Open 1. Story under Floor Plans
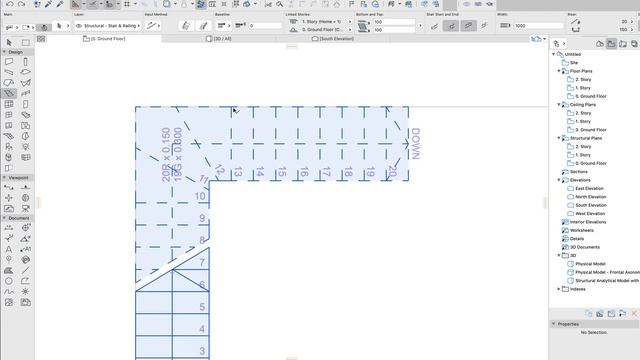The width and height of the screenshot is (640, 360). [583, 88]
